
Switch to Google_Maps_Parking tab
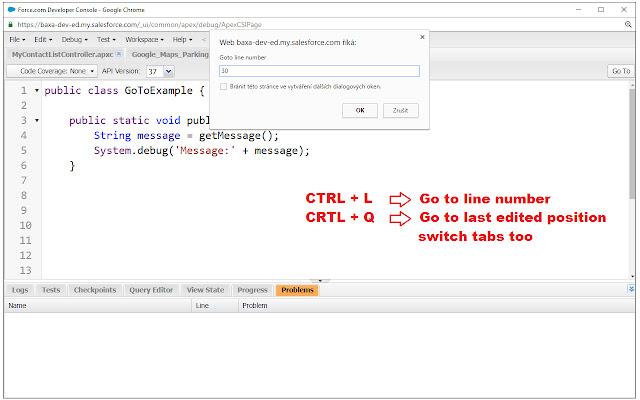coord(170,54)
